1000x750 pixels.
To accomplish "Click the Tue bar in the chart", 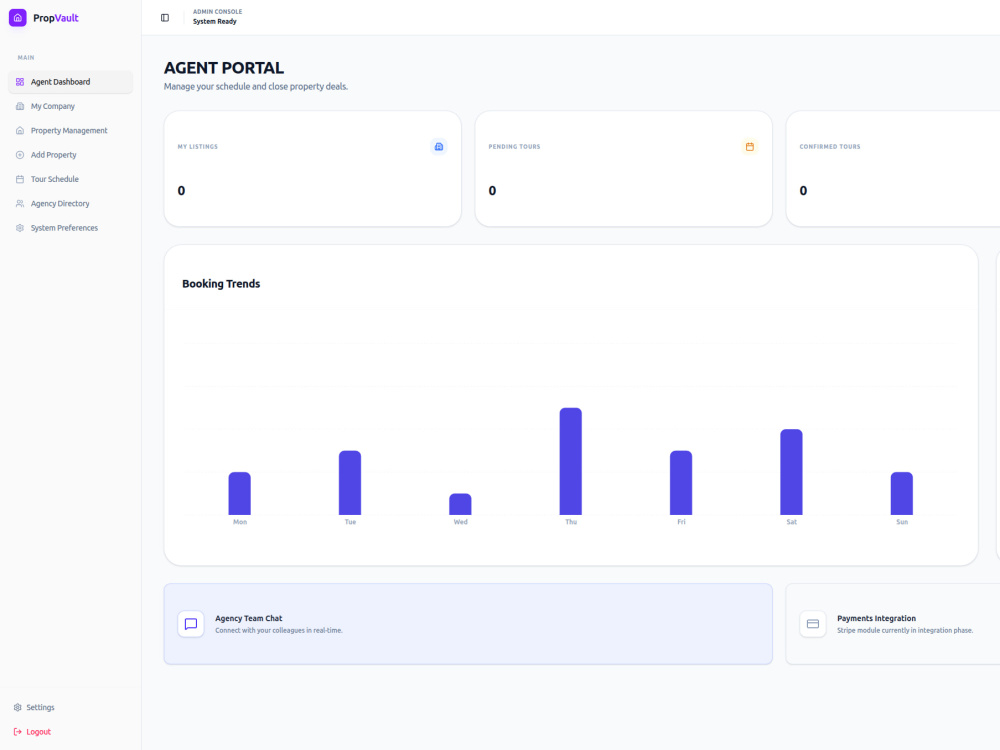I will [x=350, y=483].
